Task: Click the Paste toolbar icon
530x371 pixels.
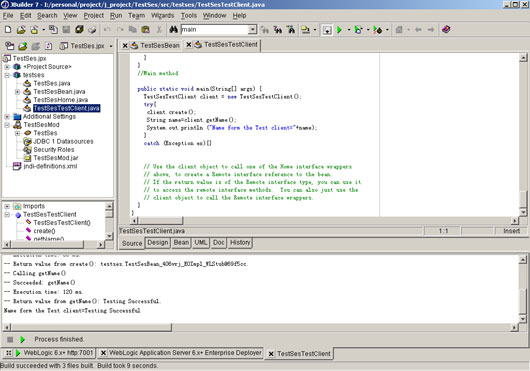Action: coord(146,30)
